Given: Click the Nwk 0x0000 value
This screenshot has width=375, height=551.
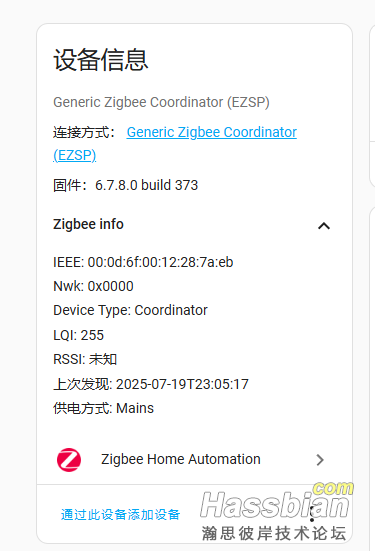Looking at the screenshot, I should tap(110, 286).
